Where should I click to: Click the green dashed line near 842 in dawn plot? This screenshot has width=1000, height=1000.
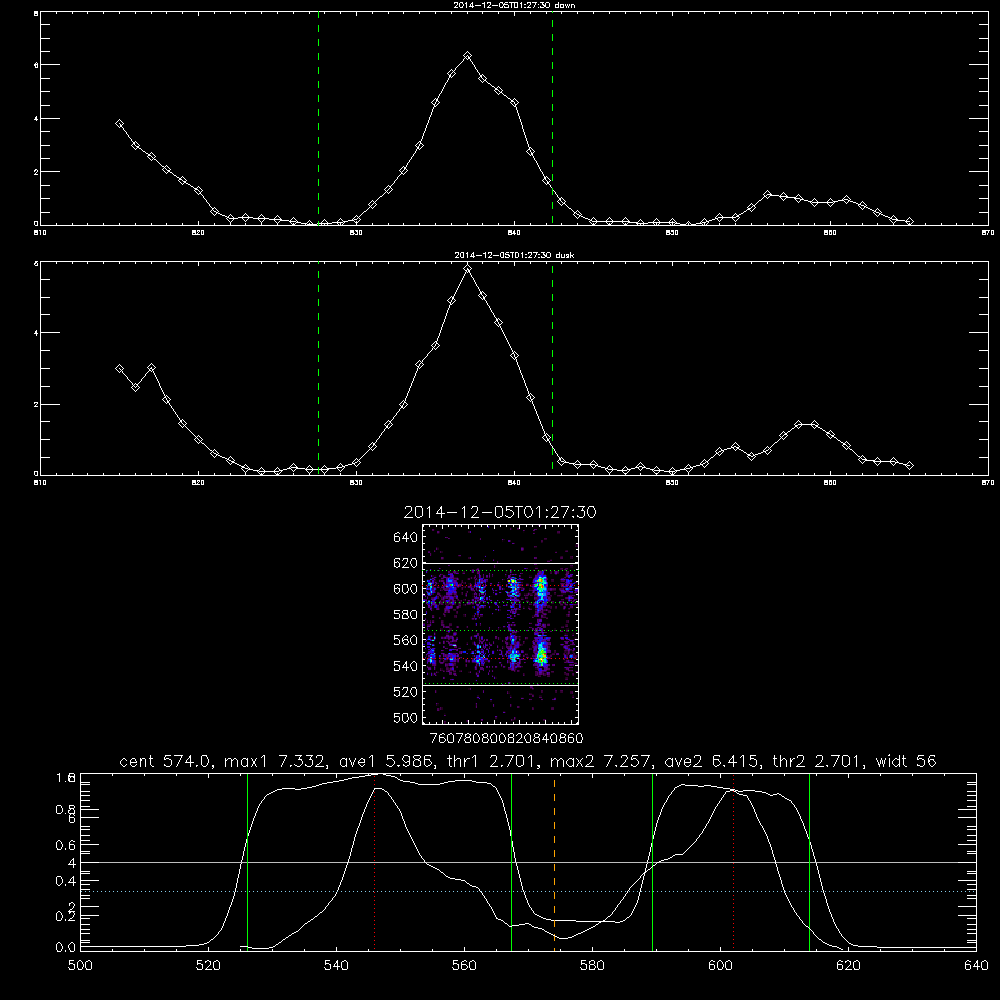pyautogui.click(x=552, y=121)
